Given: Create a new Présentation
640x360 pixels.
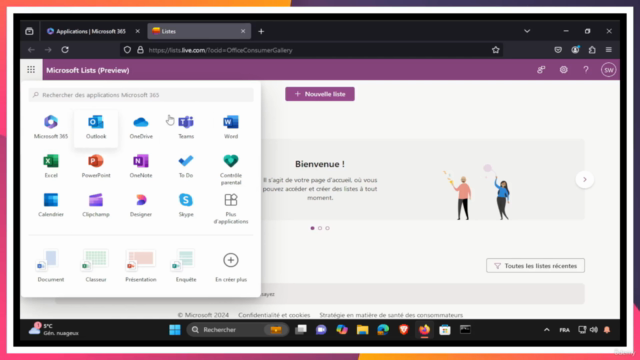Looking at the screenshot, I should pos(141,266).
